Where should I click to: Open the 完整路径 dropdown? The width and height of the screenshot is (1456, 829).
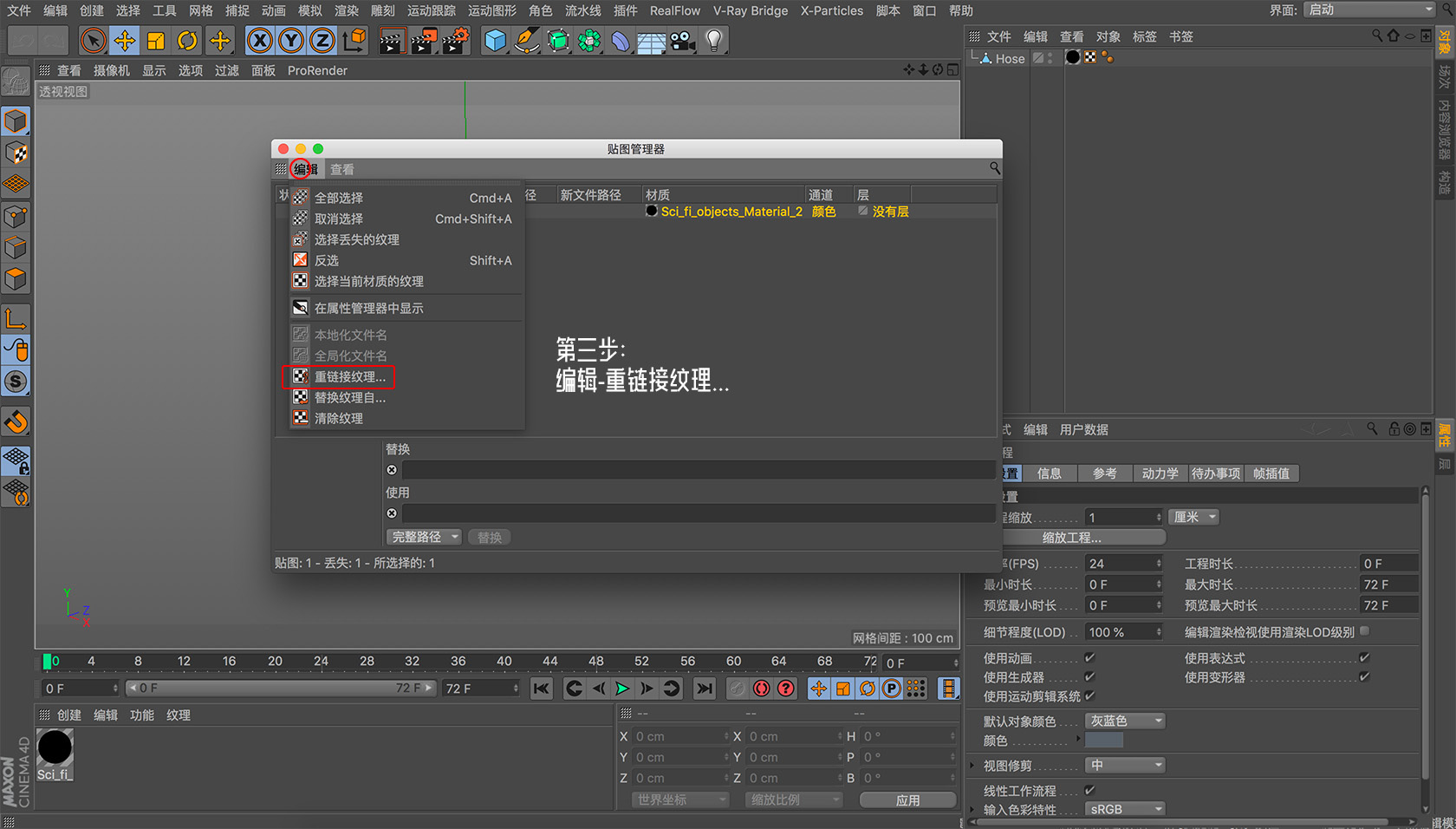[425, 538]
